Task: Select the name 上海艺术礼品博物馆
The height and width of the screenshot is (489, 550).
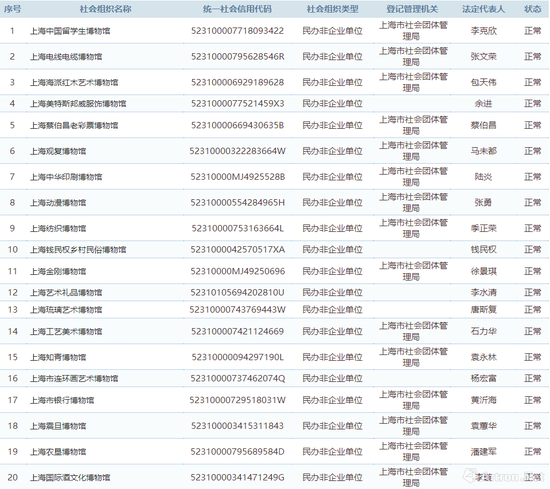Action: coord(66,292)
